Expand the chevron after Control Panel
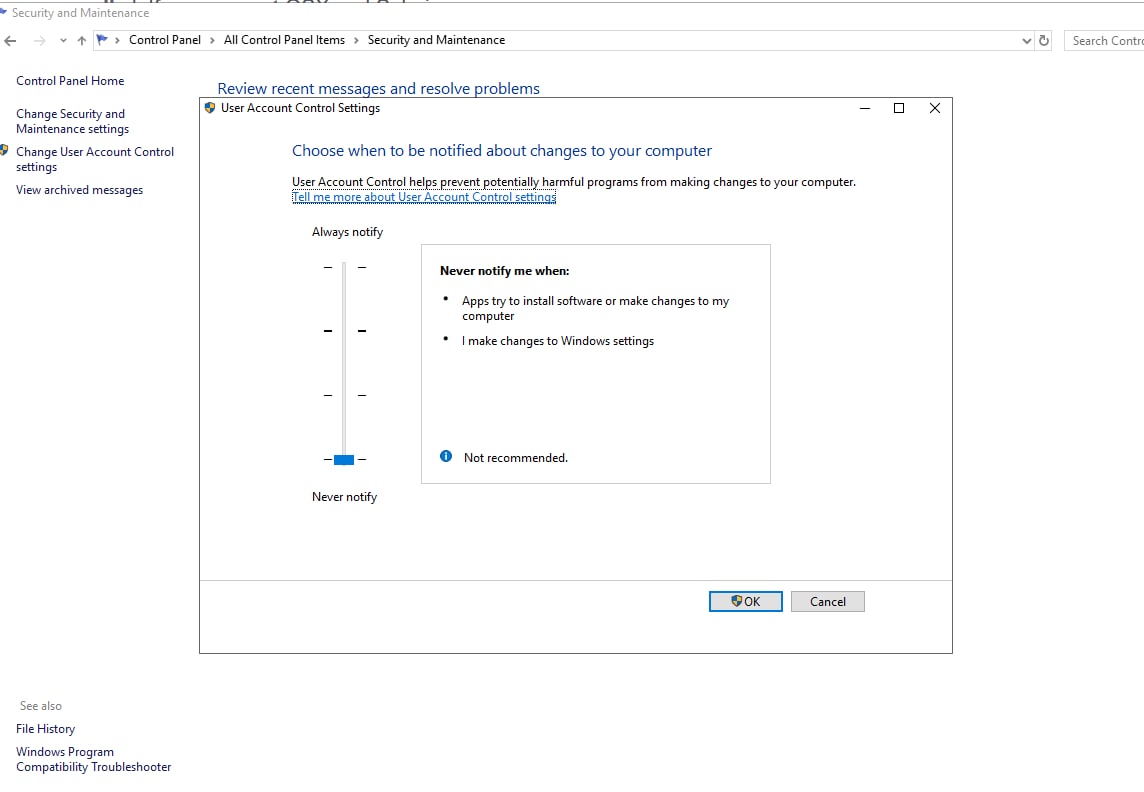The height and width of the screenshot is (792, 1144). click(212, 40)
